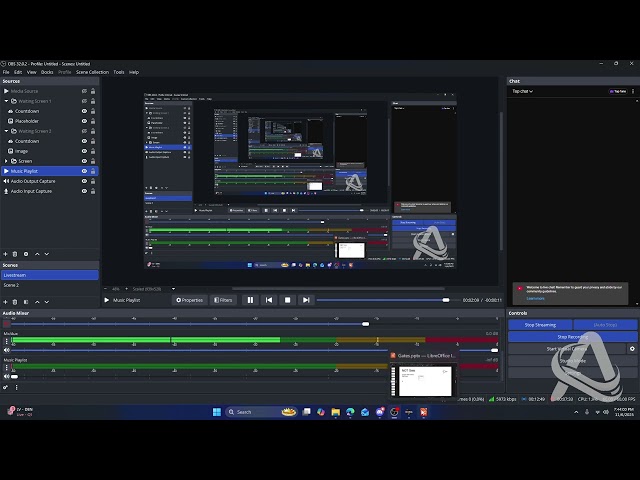This screenshot has width=640, height=480.
Task: Skip to next track in playlist
Action: tap(306, 300)
